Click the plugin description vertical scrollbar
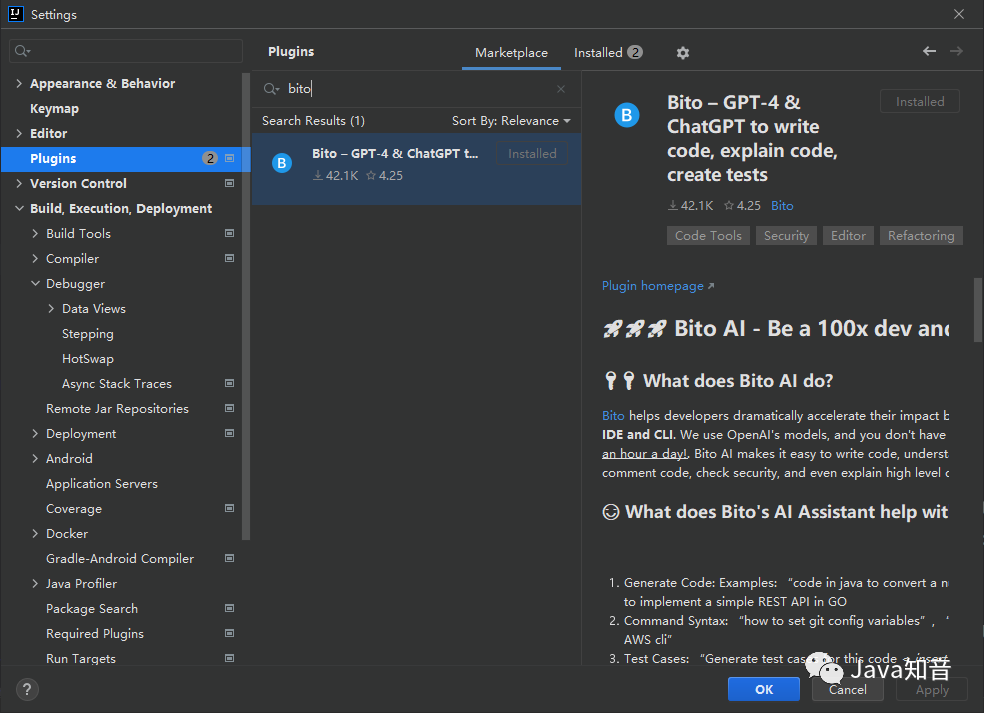This screenshot has width=984, height=713. pos(978,311)
